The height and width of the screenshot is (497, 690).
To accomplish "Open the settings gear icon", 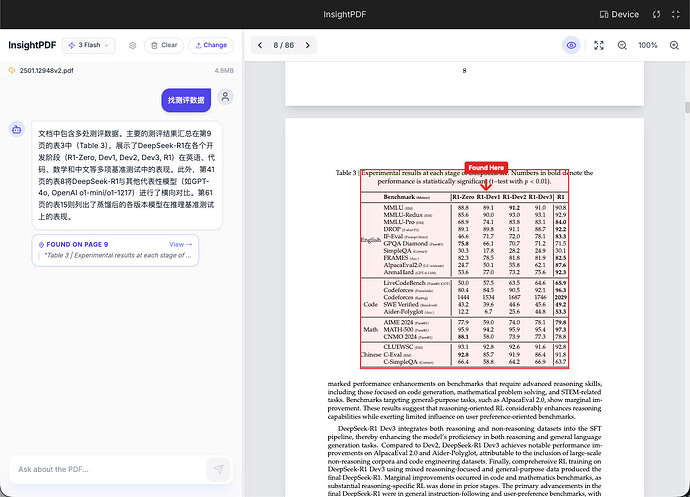I will 132,45.
